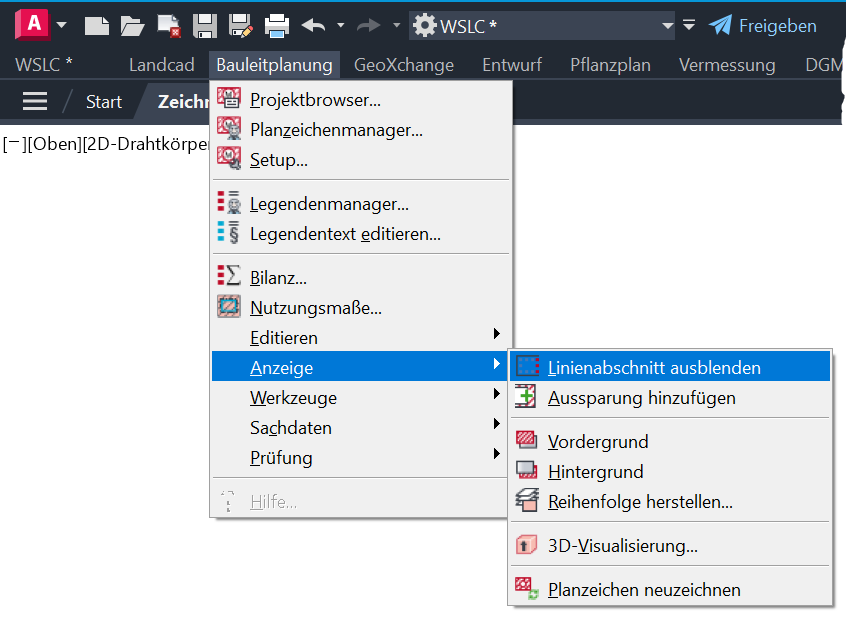Select Planzeichen neuzeichnen
846x620 pixels.
coord(644,590)
